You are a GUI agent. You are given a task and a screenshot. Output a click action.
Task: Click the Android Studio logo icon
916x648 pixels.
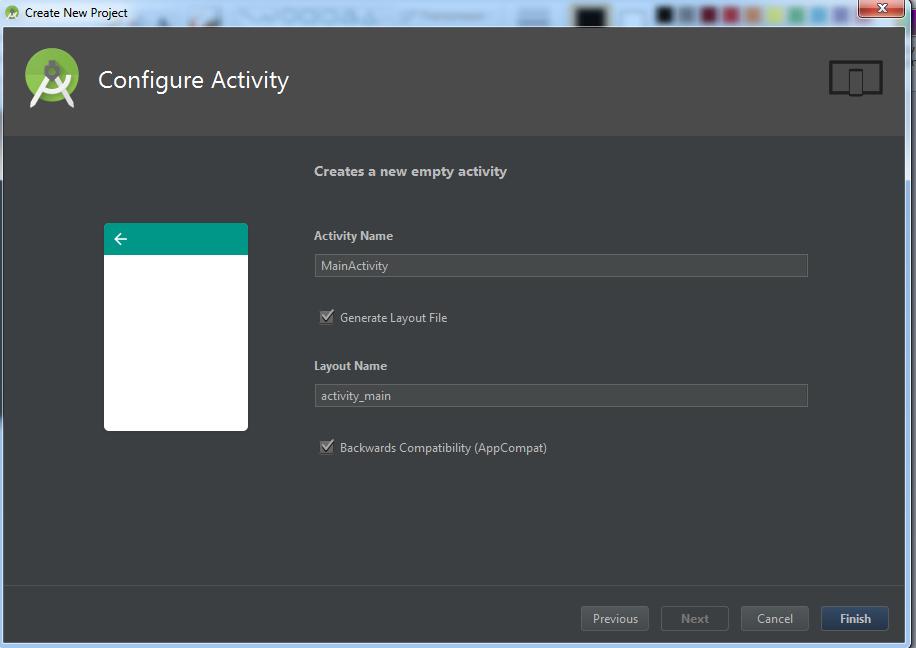click(x=52, y=78)
